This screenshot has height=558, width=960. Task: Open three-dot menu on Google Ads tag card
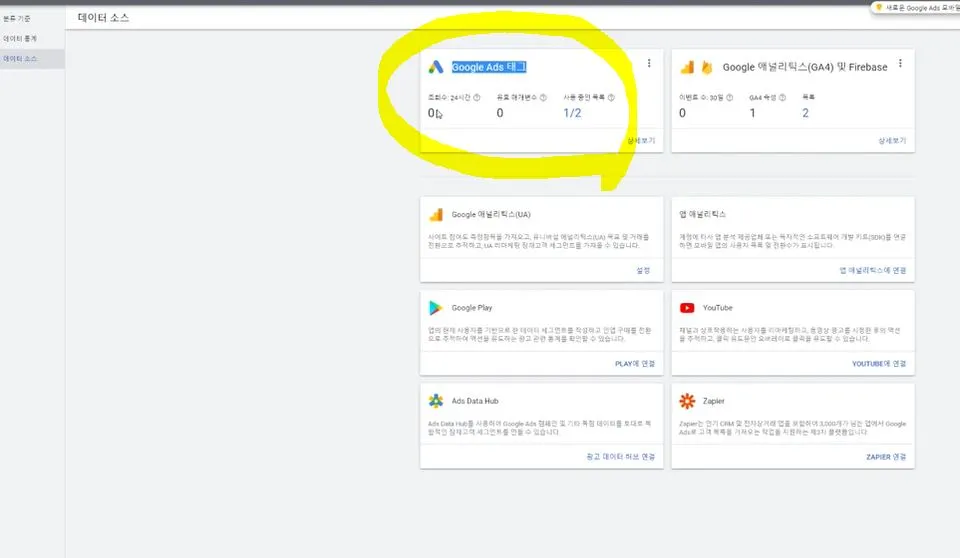pos(649,63)
